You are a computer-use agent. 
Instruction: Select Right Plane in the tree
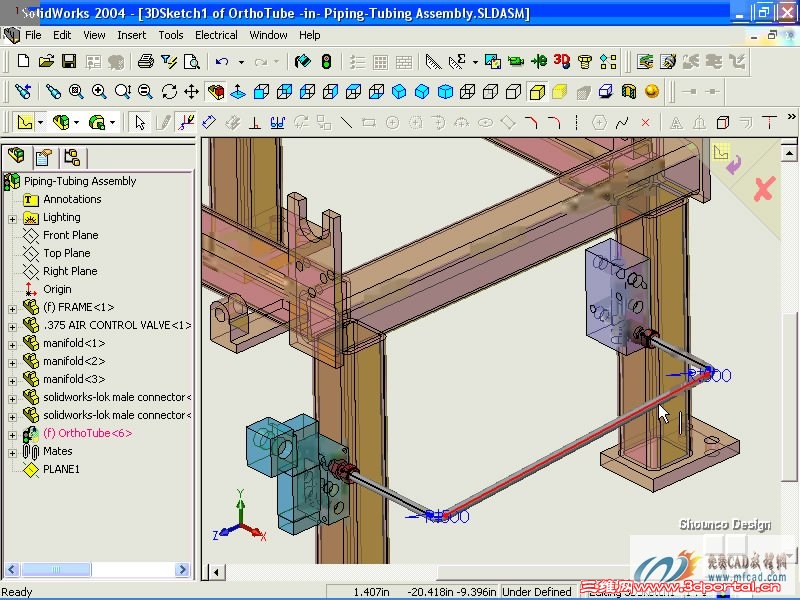(x=70, y=271)
